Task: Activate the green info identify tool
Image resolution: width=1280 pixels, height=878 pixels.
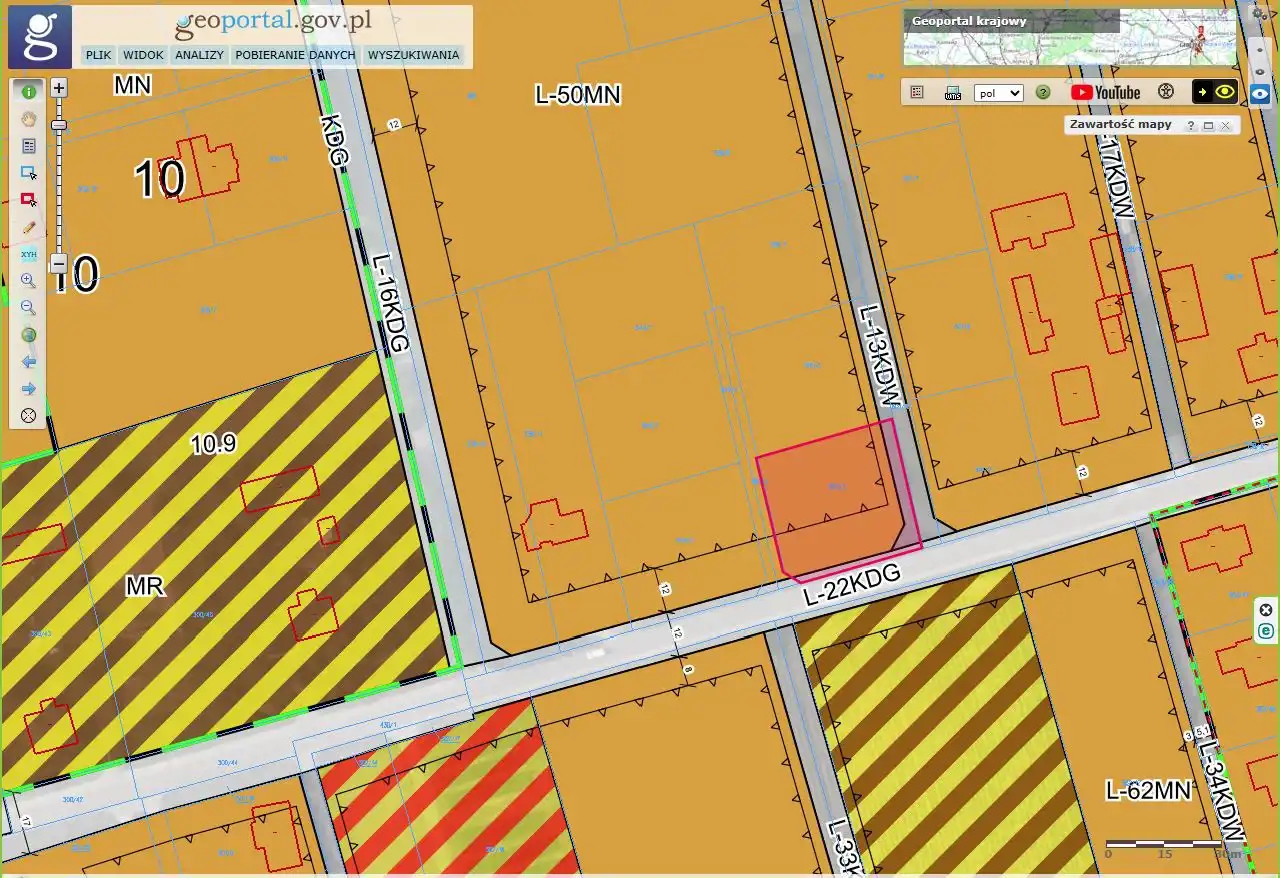Action: [28, 92]
